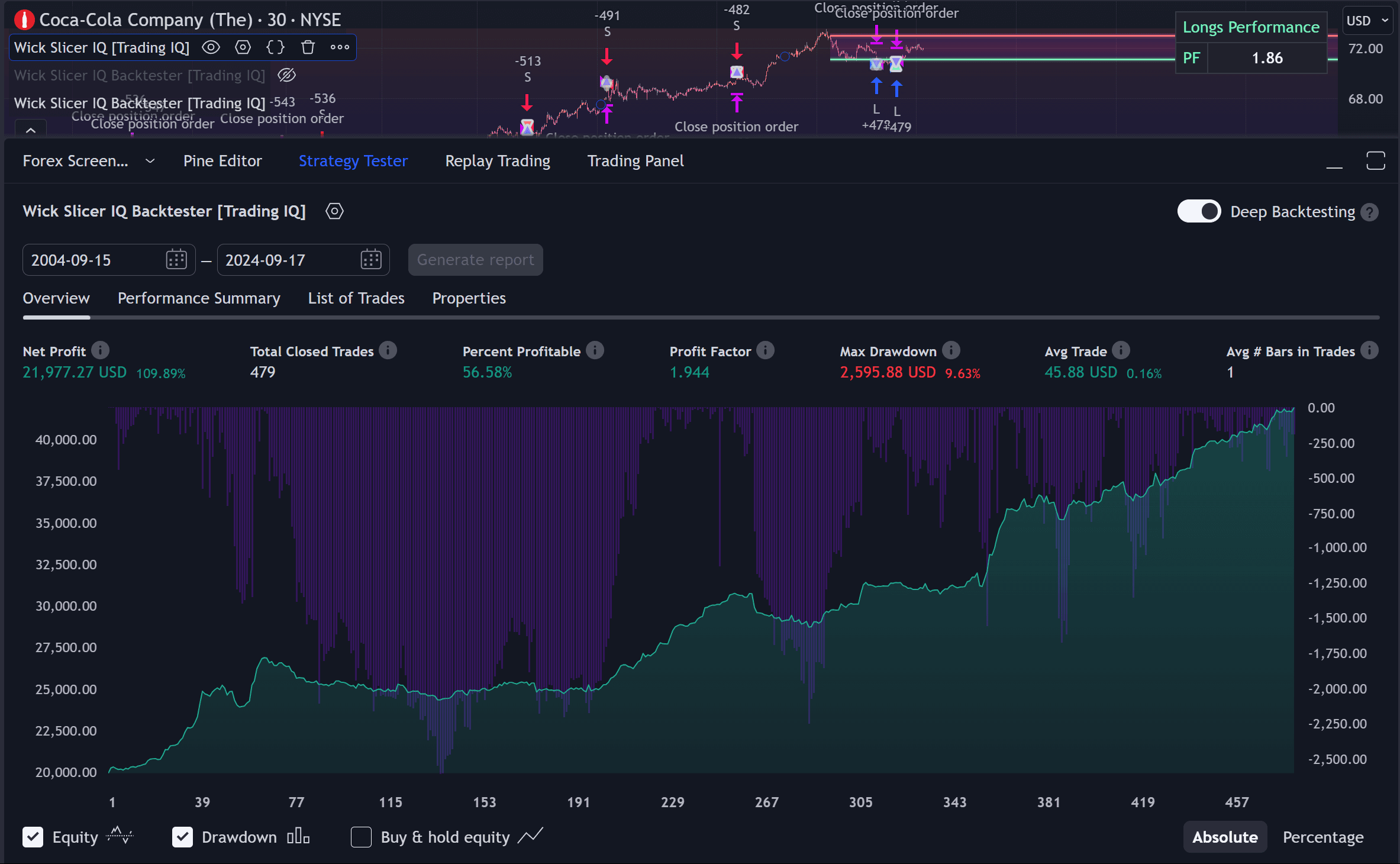Switch to the Pine Editor tab
1400x864 pixels.
point(222,161)
